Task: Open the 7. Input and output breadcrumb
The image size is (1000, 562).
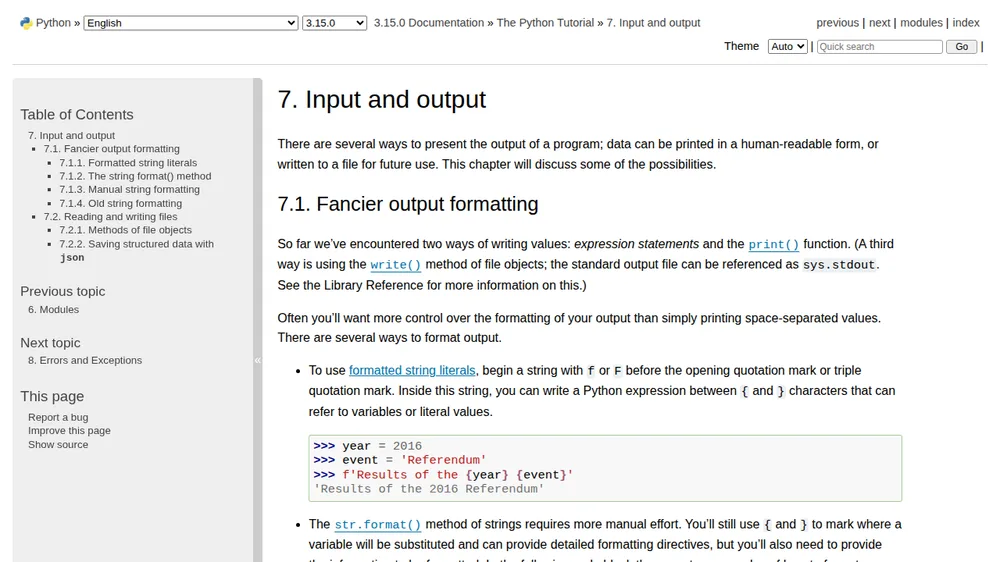Action: (653, 23)
